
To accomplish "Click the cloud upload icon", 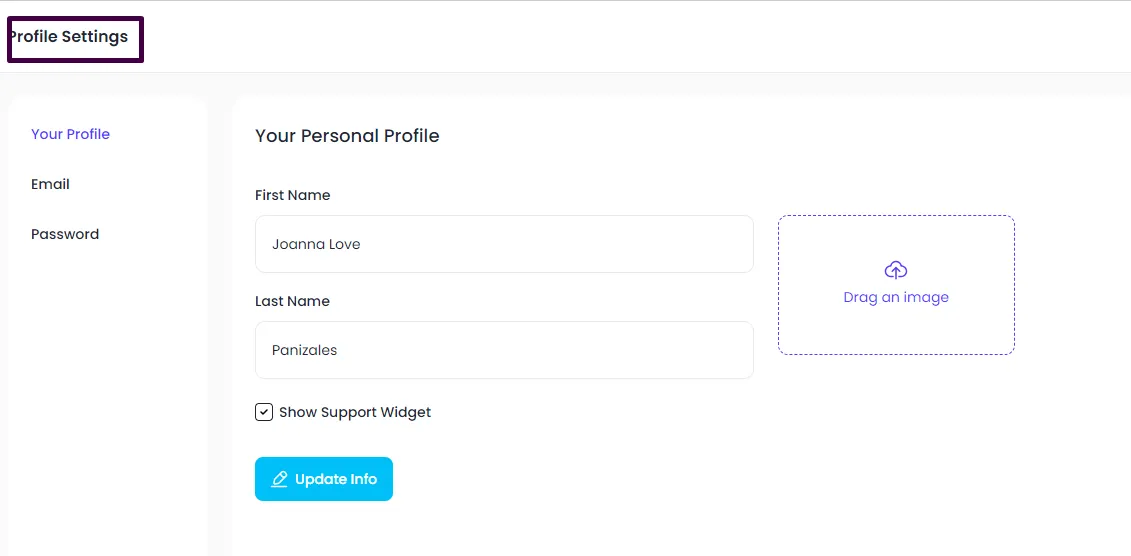I will pyautogui.click(x=896, y=270).
